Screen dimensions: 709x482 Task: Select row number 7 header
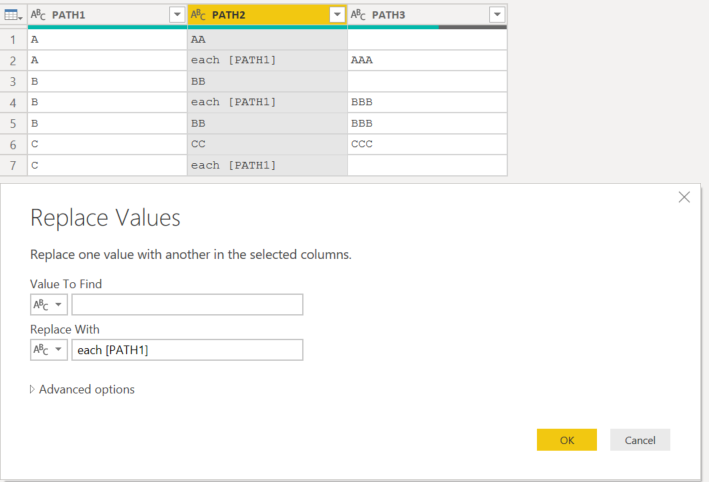(x=14, y=165)
